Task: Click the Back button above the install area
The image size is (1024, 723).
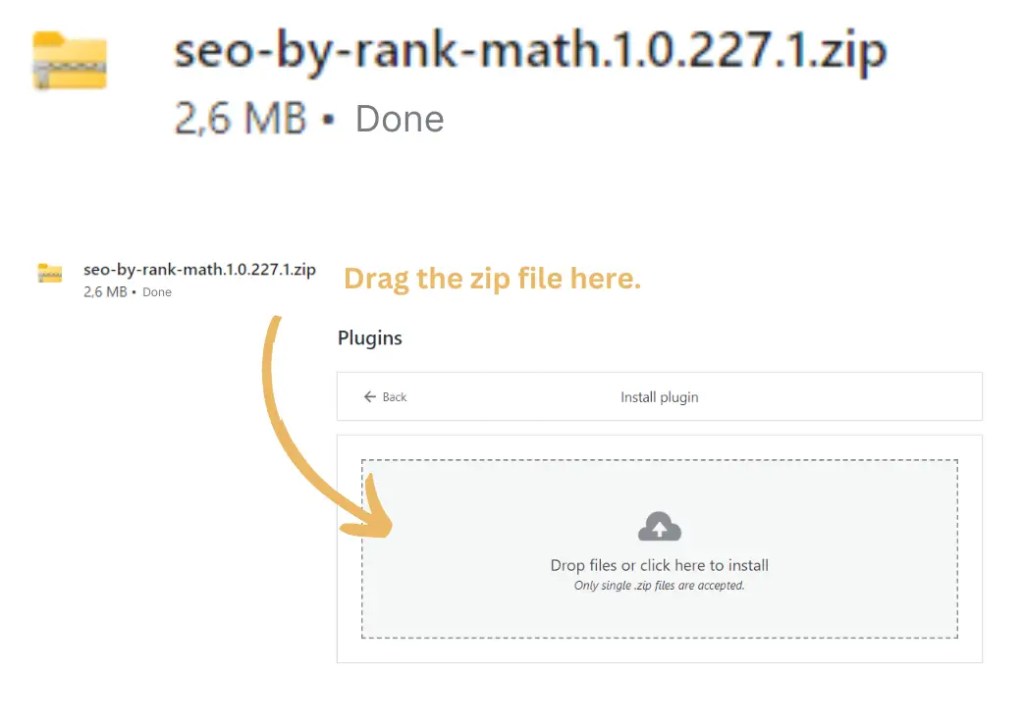Action: tap(385, 396)
